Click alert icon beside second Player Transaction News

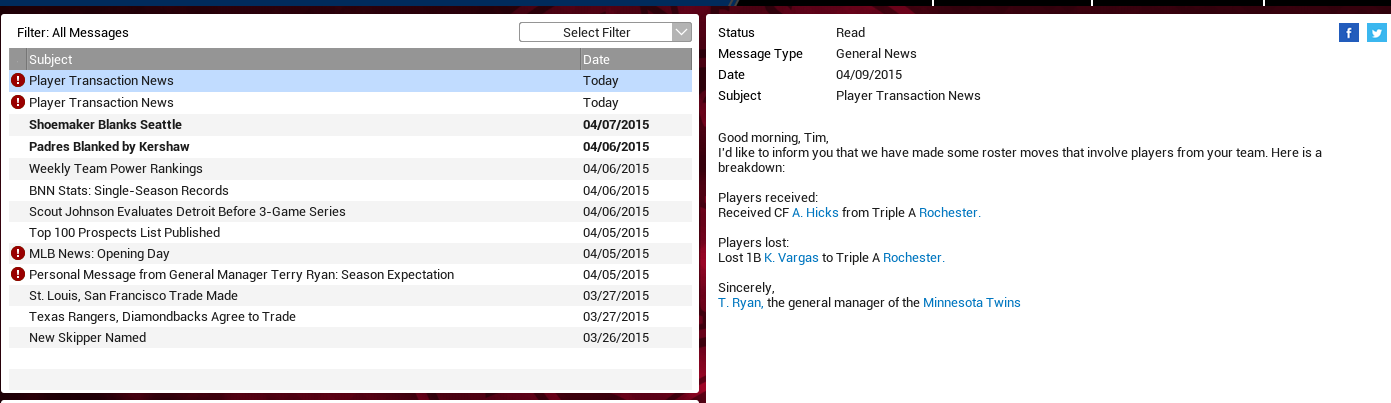point(18,103)
